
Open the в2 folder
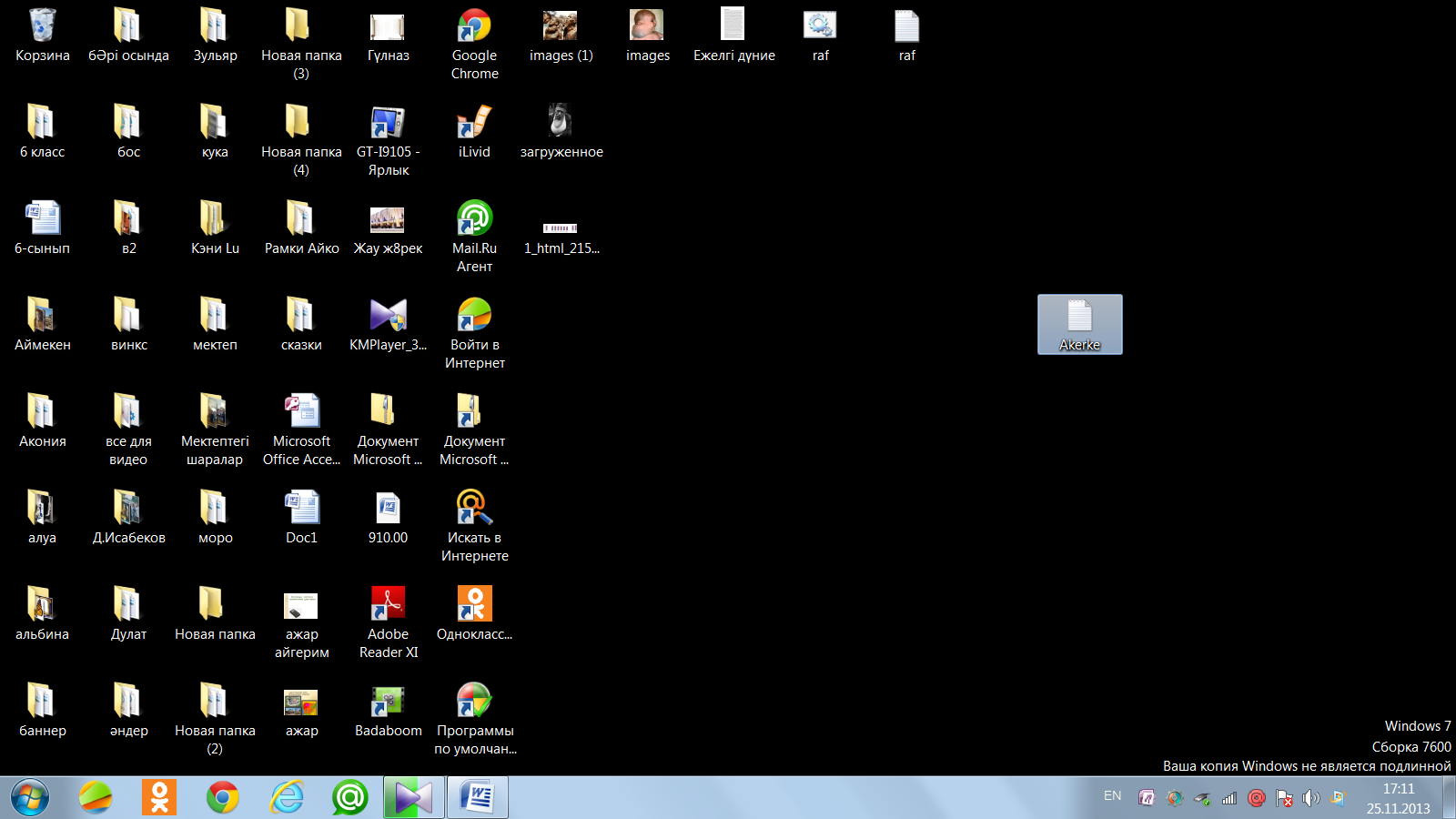click(x=128, y=229)
